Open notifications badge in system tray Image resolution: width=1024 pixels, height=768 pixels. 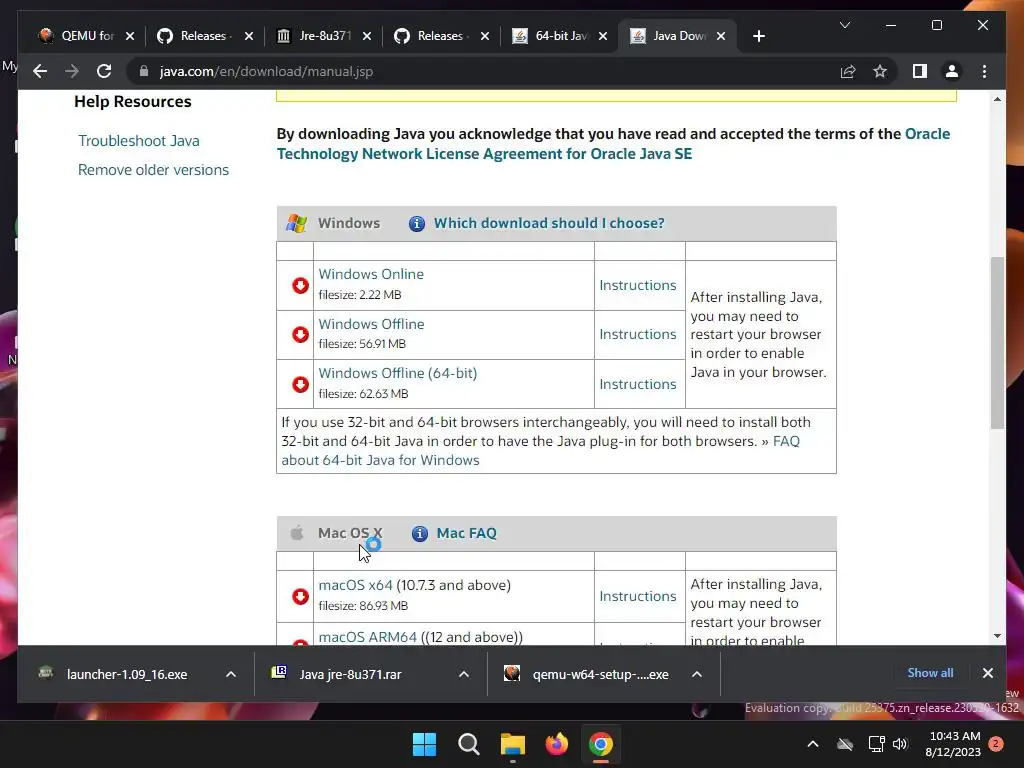tap(996, 744)
